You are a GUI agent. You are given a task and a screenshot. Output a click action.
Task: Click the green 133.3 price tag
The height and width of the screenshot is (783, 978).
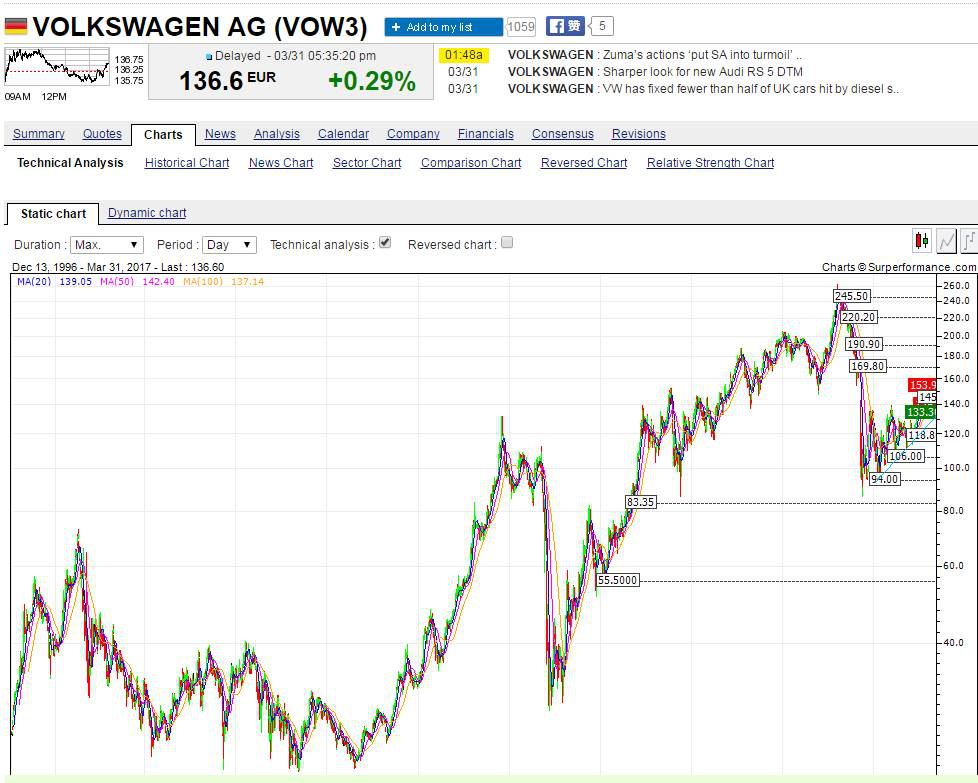tap(921, 412)
